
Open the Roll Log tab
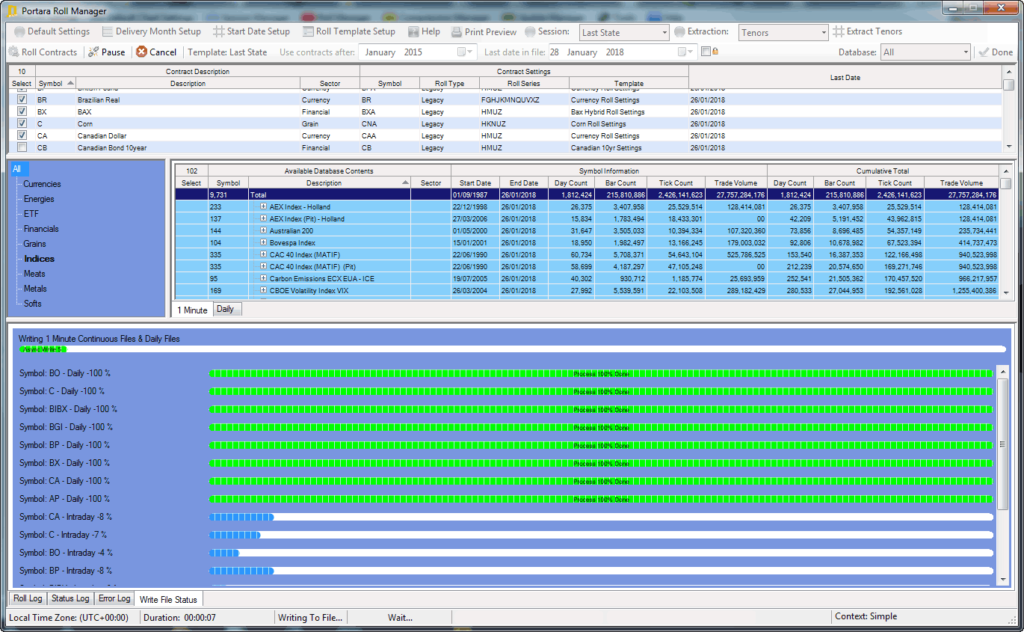27,599
